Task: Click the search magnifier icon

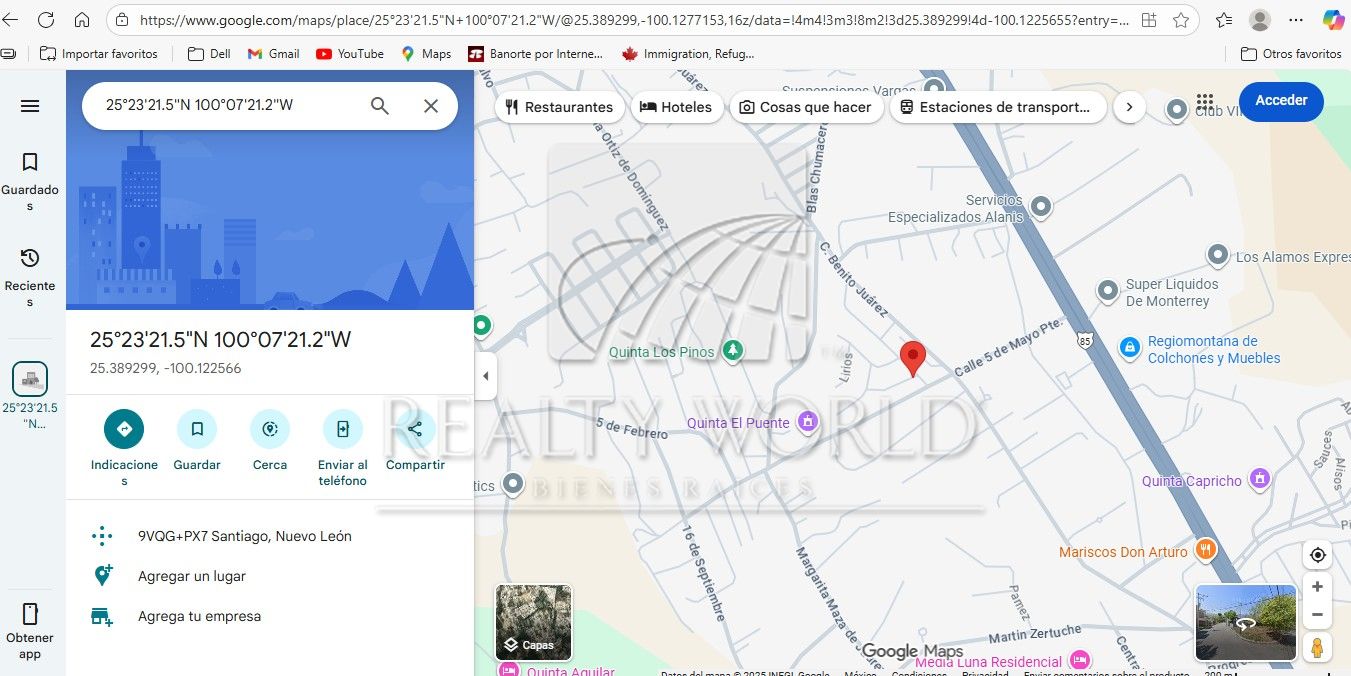Action: [379, 105]
